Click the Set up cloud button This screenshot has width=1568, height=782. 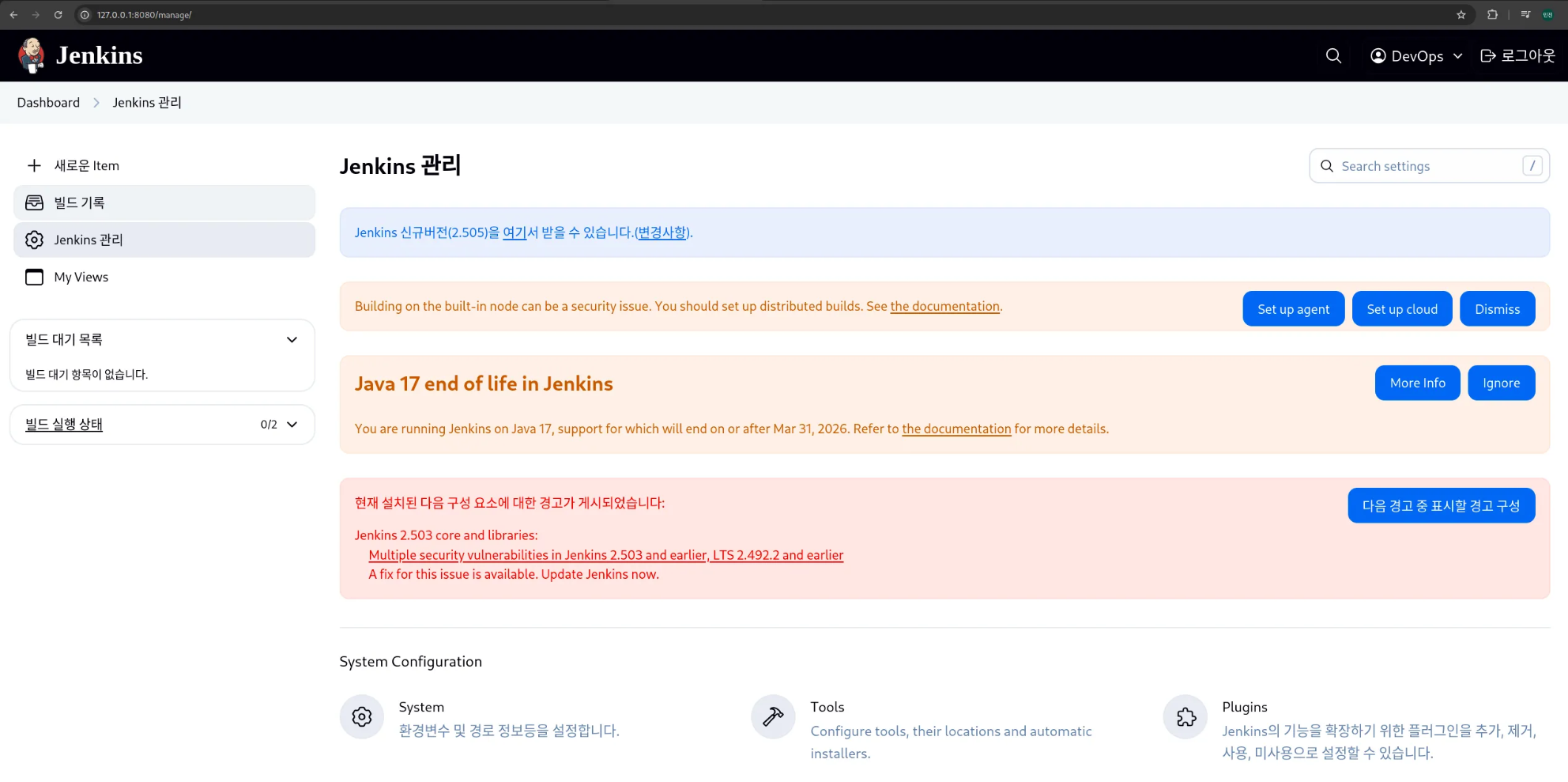(x=1402, y=309)
